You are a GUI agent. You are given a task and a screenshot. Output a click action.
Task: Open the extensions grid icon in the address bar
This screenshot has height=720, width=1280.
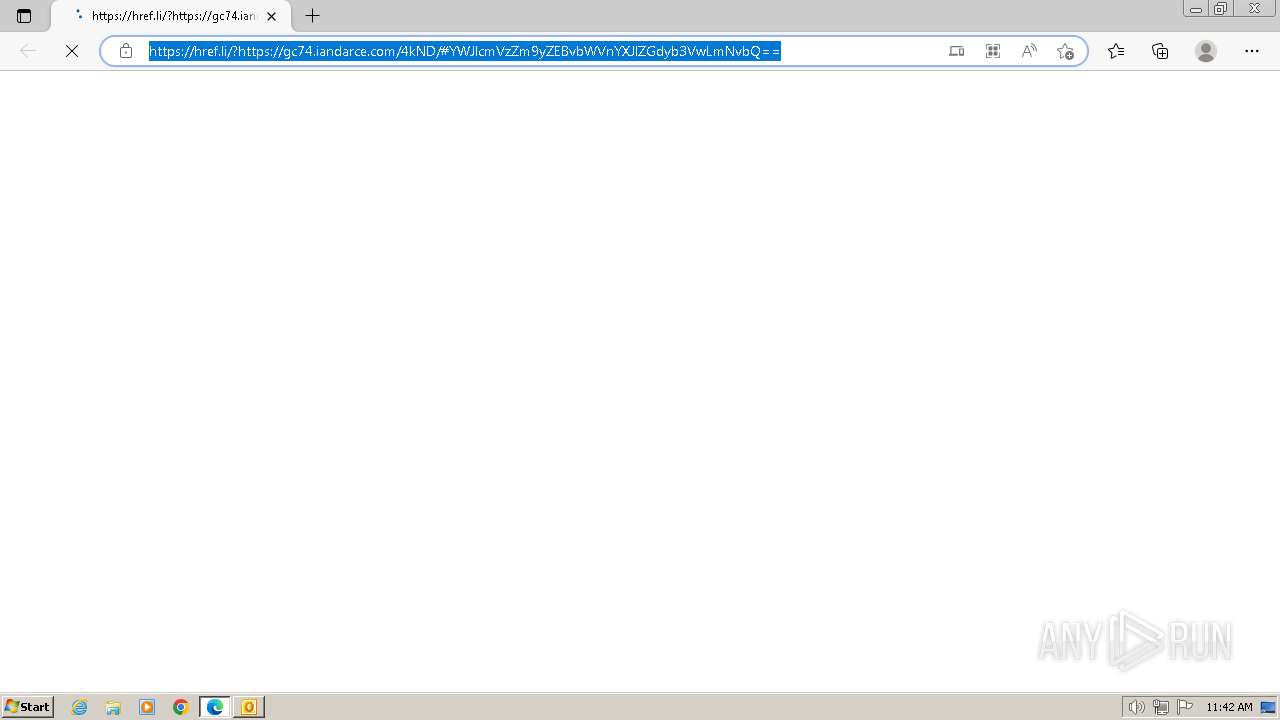pos(993,51)
